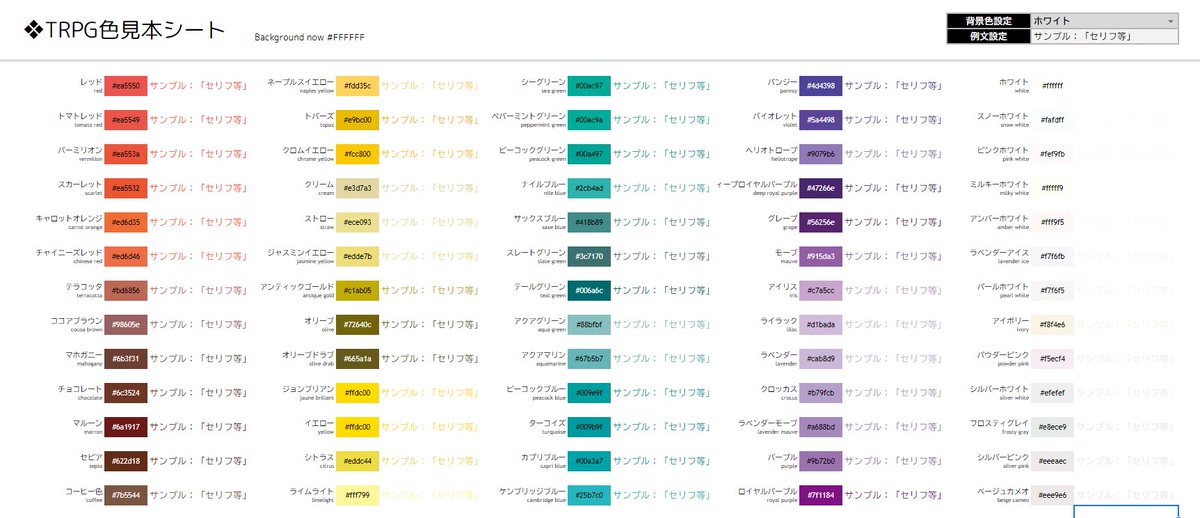Select the アクアマリン sample text
The height and width of the screenshot is (518, 1200).
coord(662,358)
